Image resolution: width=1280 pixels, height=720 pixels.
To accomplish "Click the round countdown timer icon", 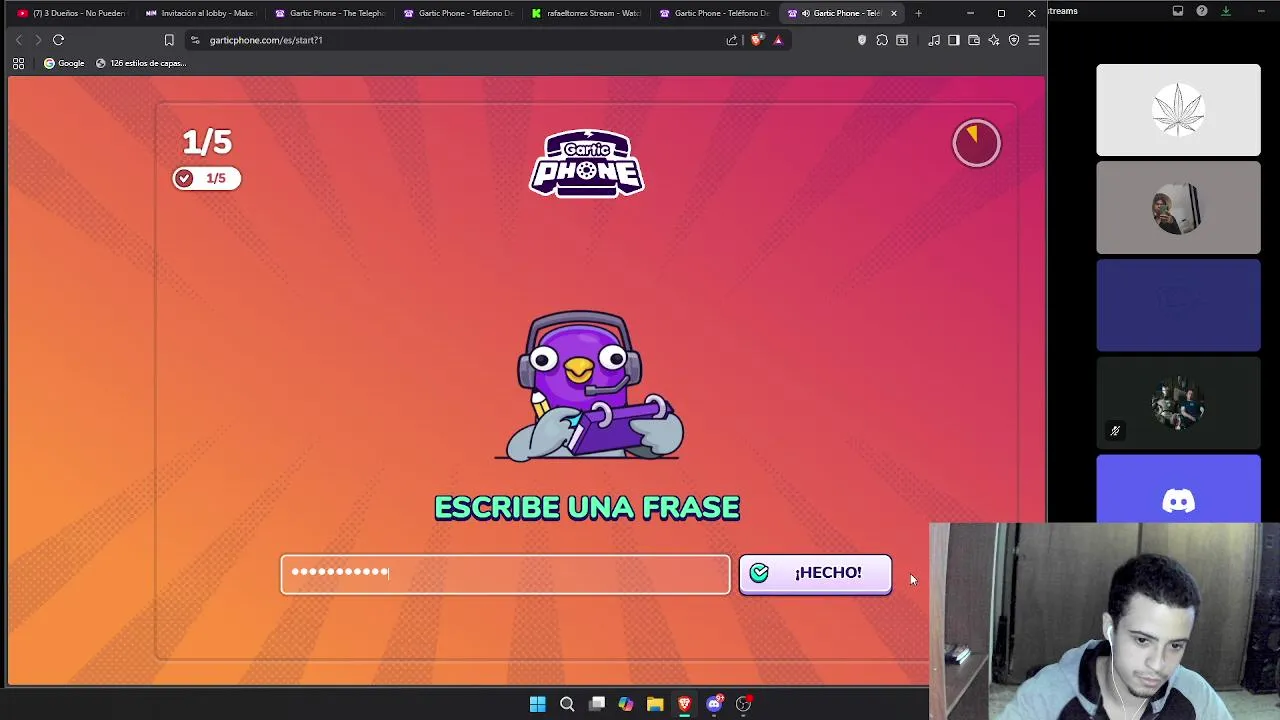I will tap(976, 143).
